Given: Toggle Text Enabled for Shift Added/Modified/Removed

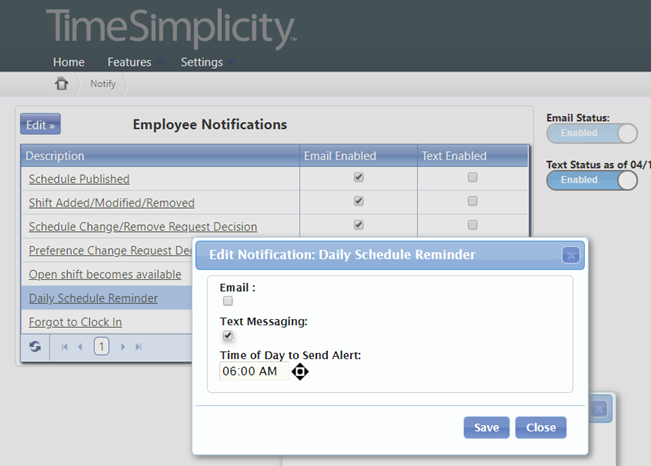Looking at the screenshot, I should 472,201.
